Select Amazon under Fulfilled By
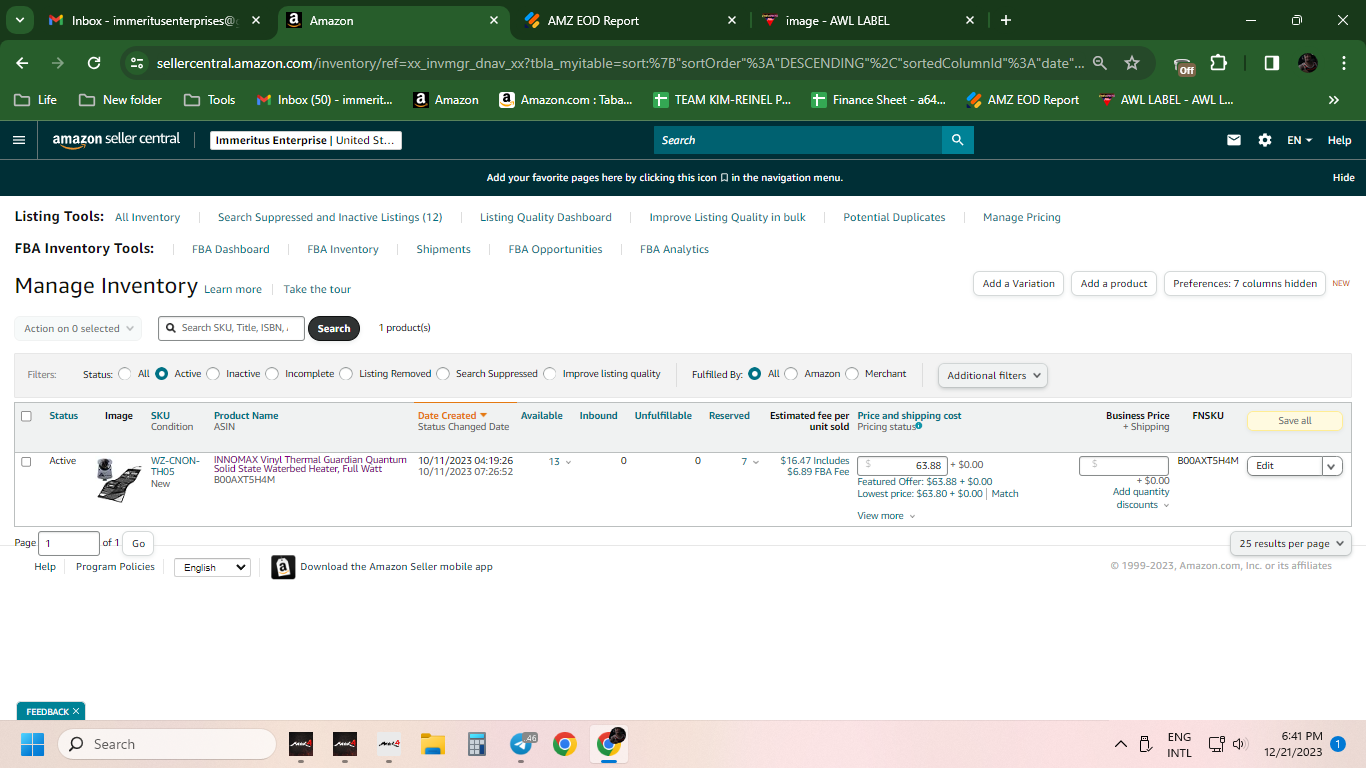1366x768 pixels. coord(791,374)
